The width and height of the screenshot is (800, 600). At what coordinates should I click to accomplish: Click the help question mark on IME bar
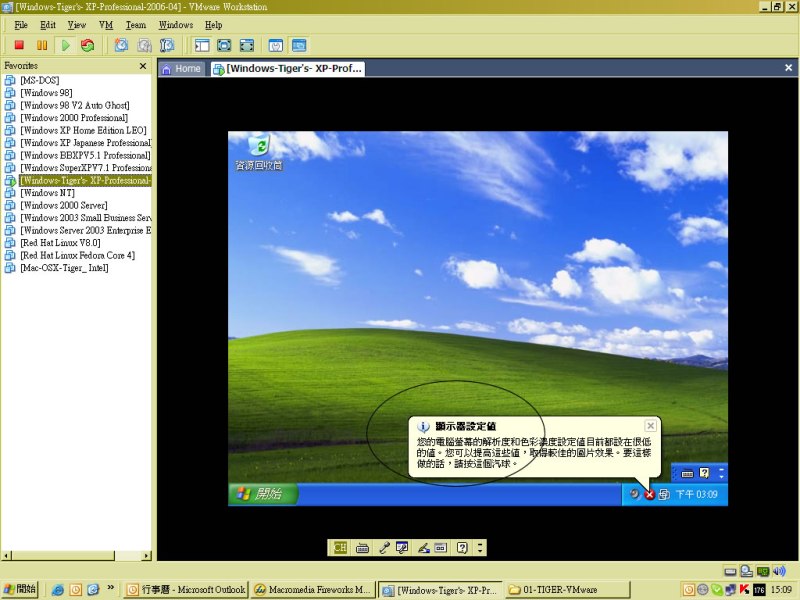point(462,548)
